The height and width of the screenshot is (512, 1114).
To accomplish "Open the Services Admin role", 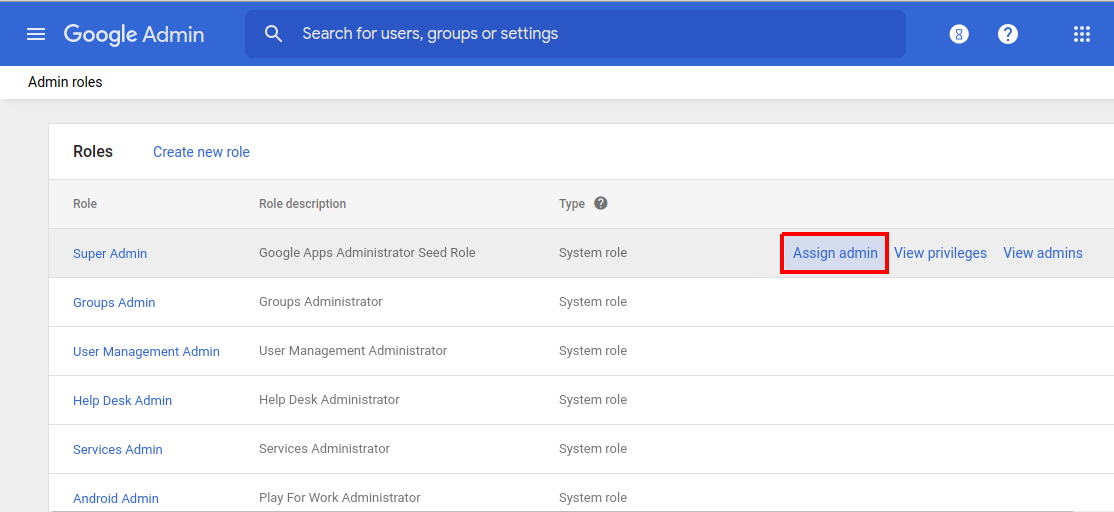I will click(117, 450).
